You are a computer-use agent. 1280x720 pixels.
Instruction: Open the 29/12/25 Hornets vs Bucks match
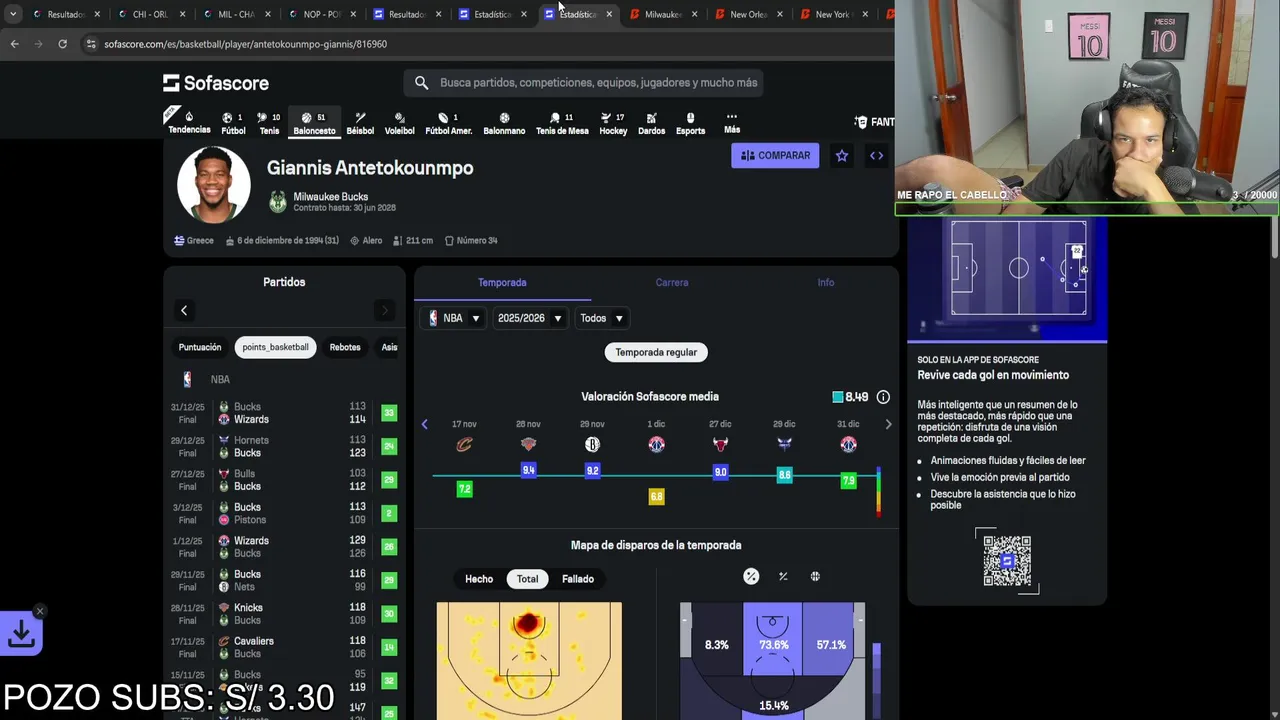click(x=284, y=447)
